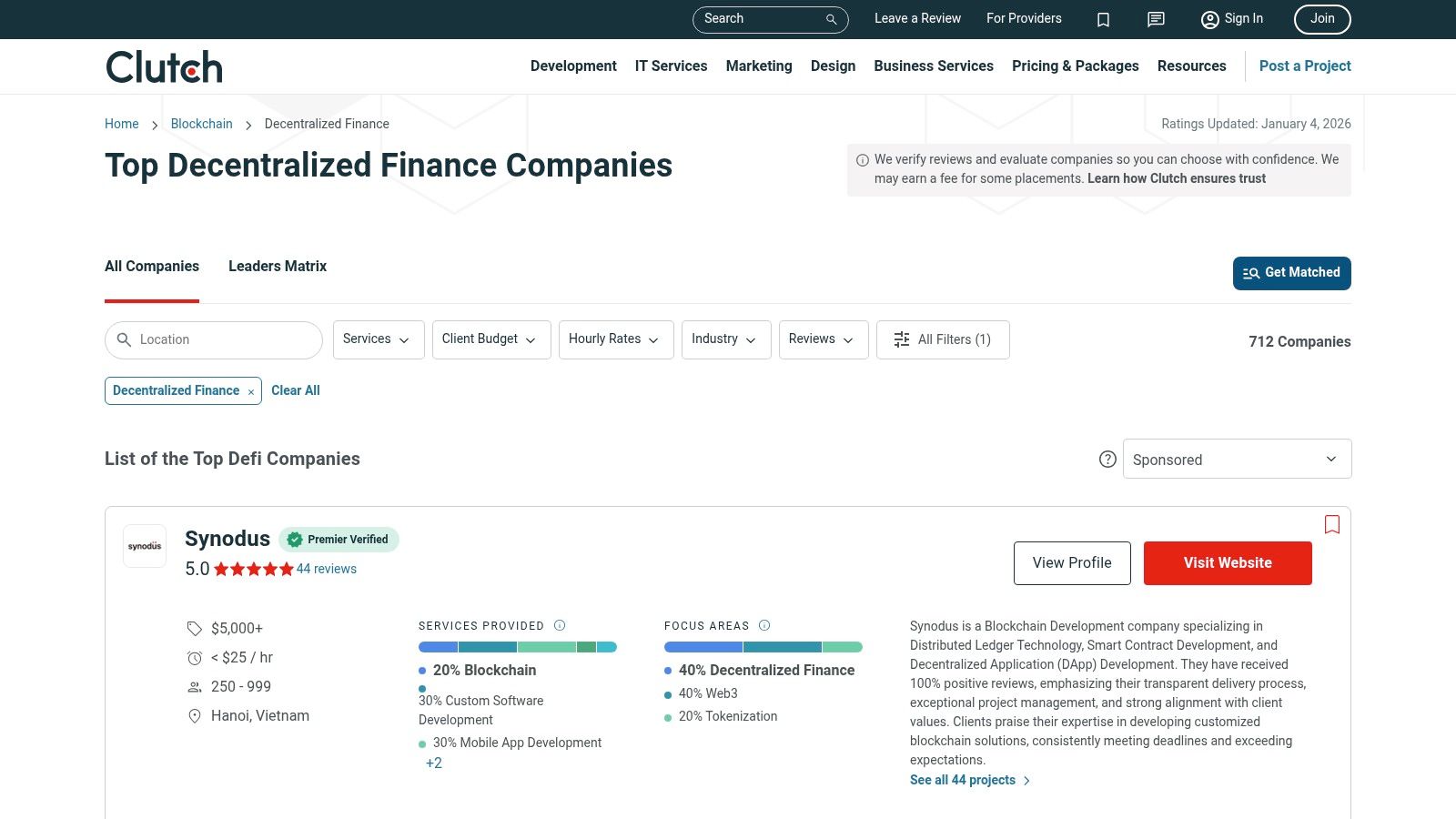Click See all 44 projects link
Screen dimensions: 1456x819
point(970,781)
